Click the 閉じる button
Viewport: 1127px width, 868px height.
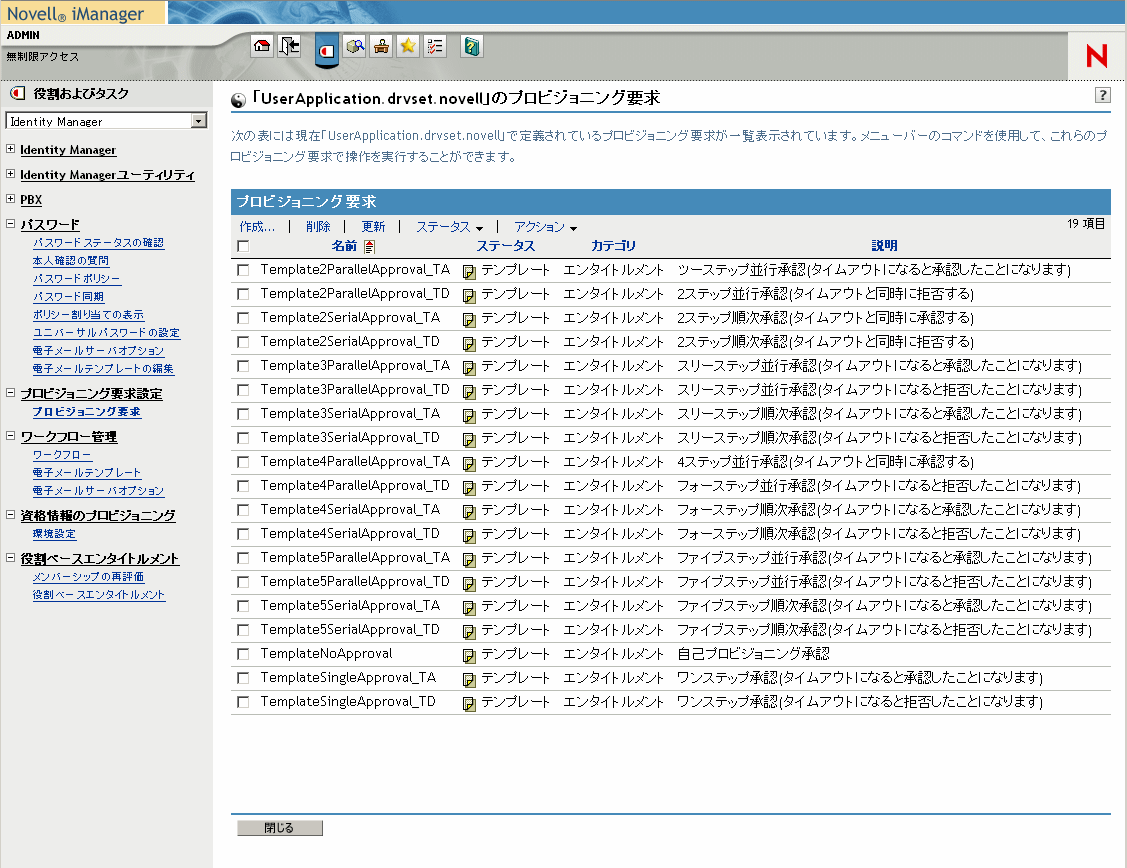point(280,828)
